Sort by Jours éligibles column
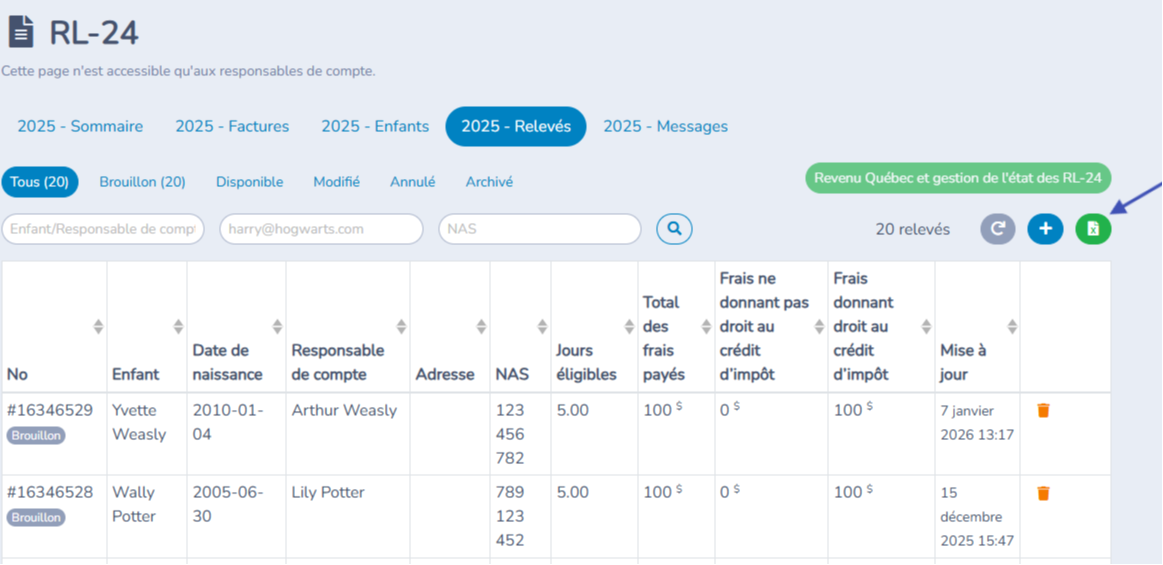 [629, 326]
